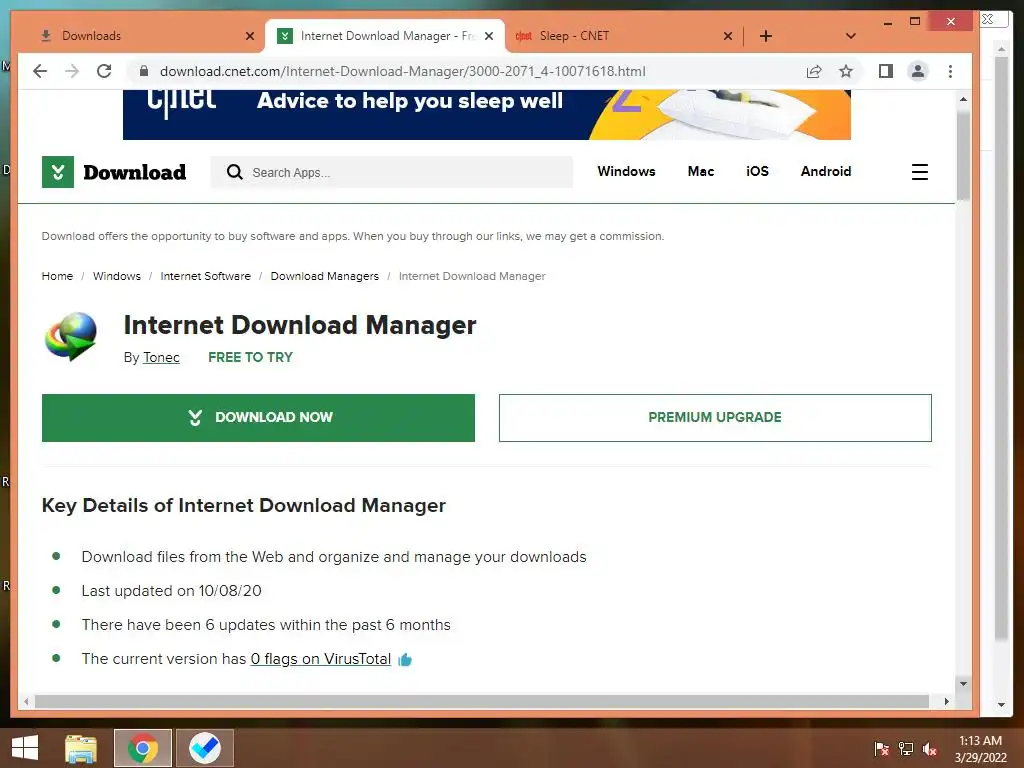This screenshot has height=768, width=1024.
Task: Click the muted volume tray icon
Action: click(x=930, y=749)
